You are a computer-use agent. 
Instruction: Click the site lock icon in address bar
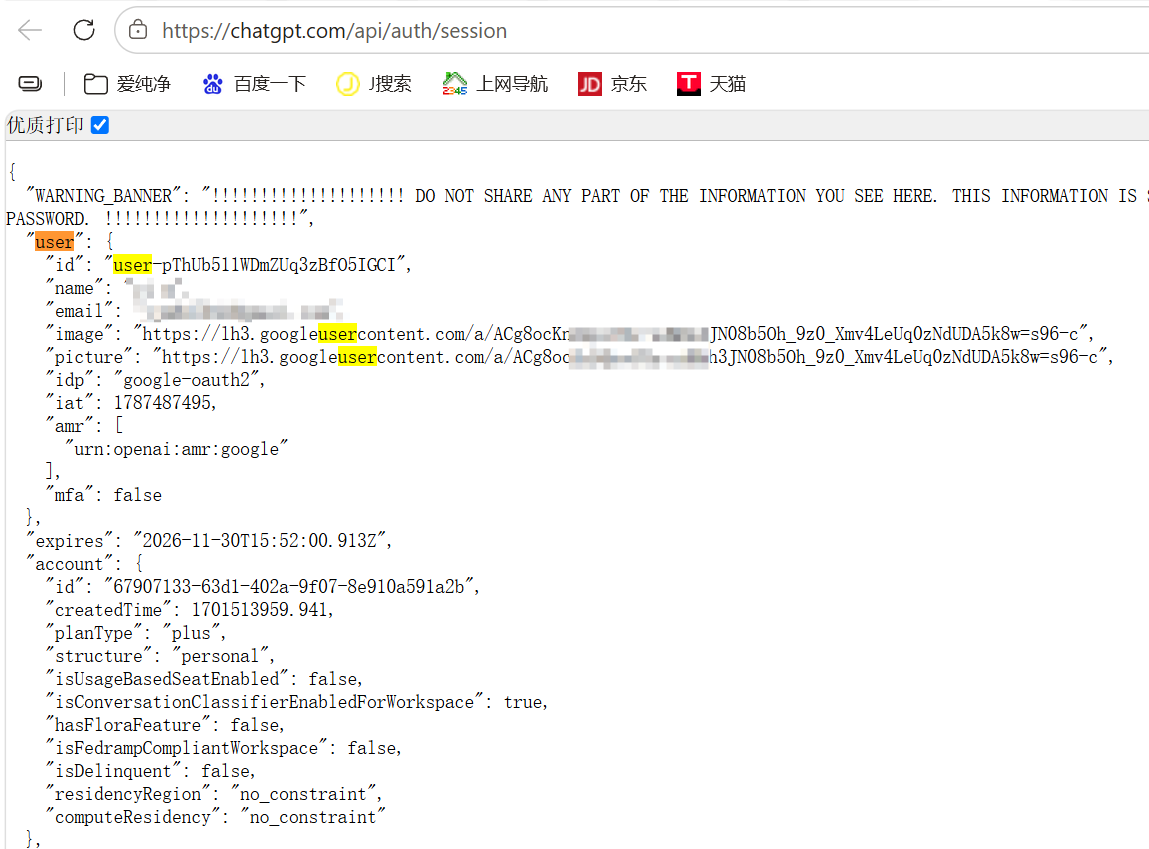tap(138, 30)
